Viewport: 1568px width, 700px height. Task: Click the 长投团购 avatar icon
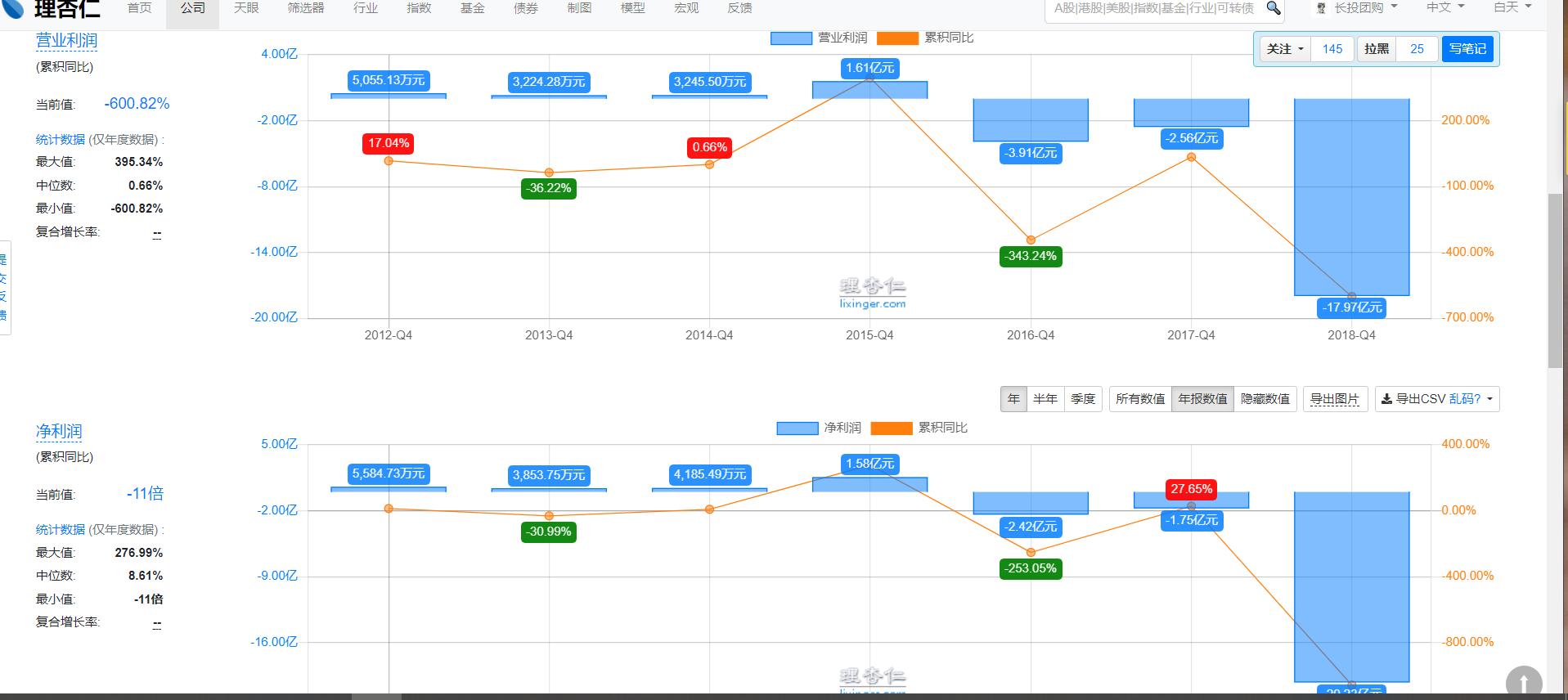pos(1321,8)
